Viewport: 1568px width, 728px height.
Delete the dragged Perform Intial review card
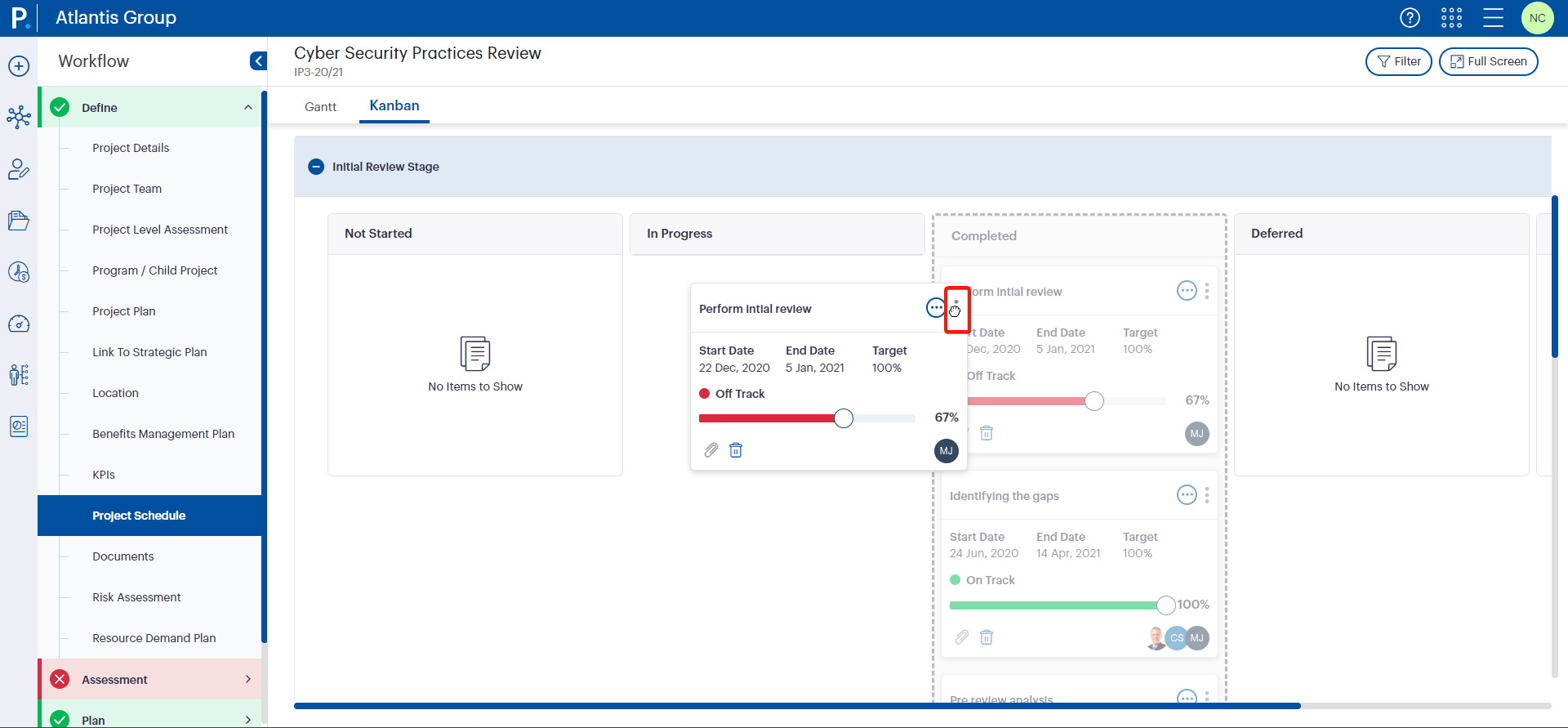pos(736,450)
